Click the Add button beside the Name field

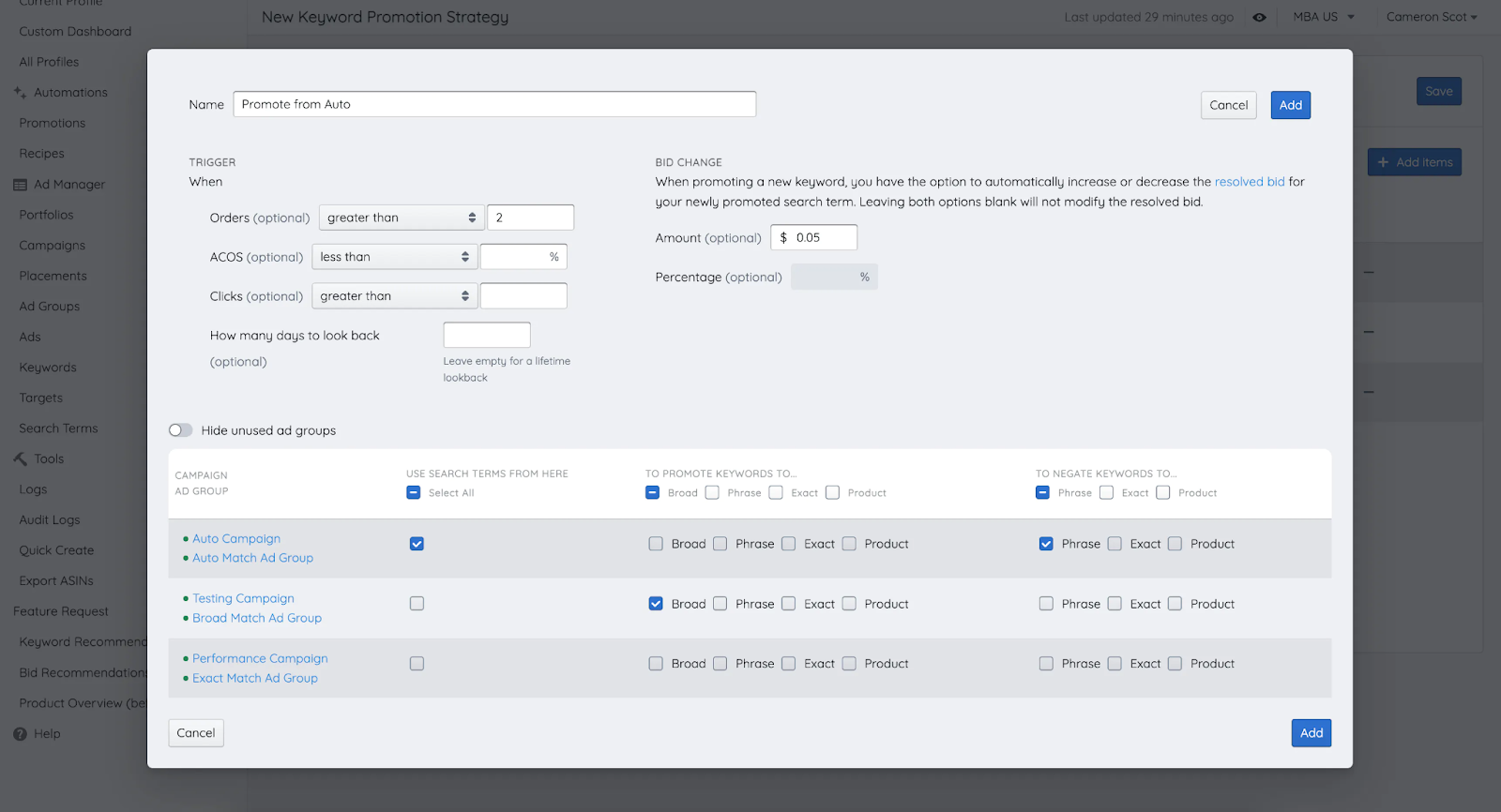(x=1291, y=105)
